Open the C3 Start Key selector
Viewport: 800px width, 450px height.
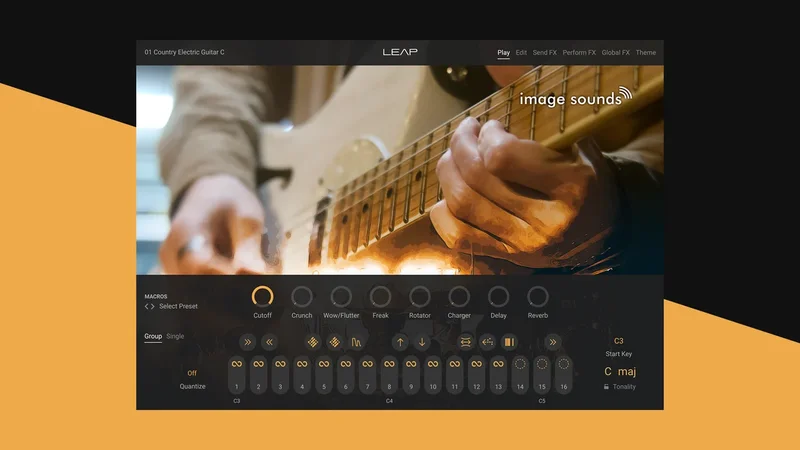618,341
